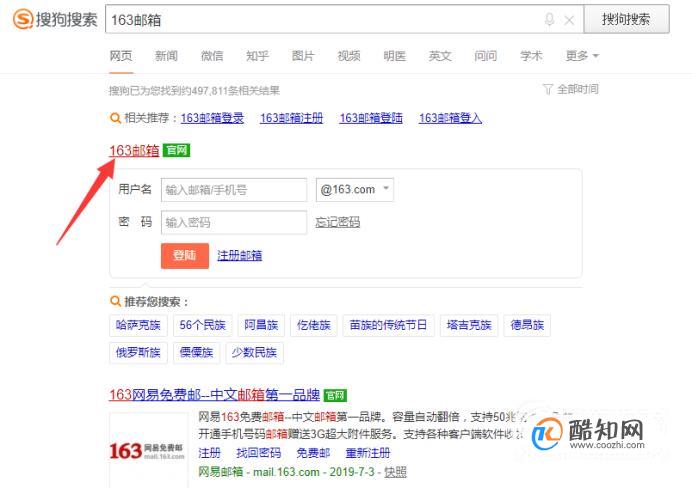Click the 忘记密码 link
The width and height of the screenshot is (692, 488).
coord(338,222)
